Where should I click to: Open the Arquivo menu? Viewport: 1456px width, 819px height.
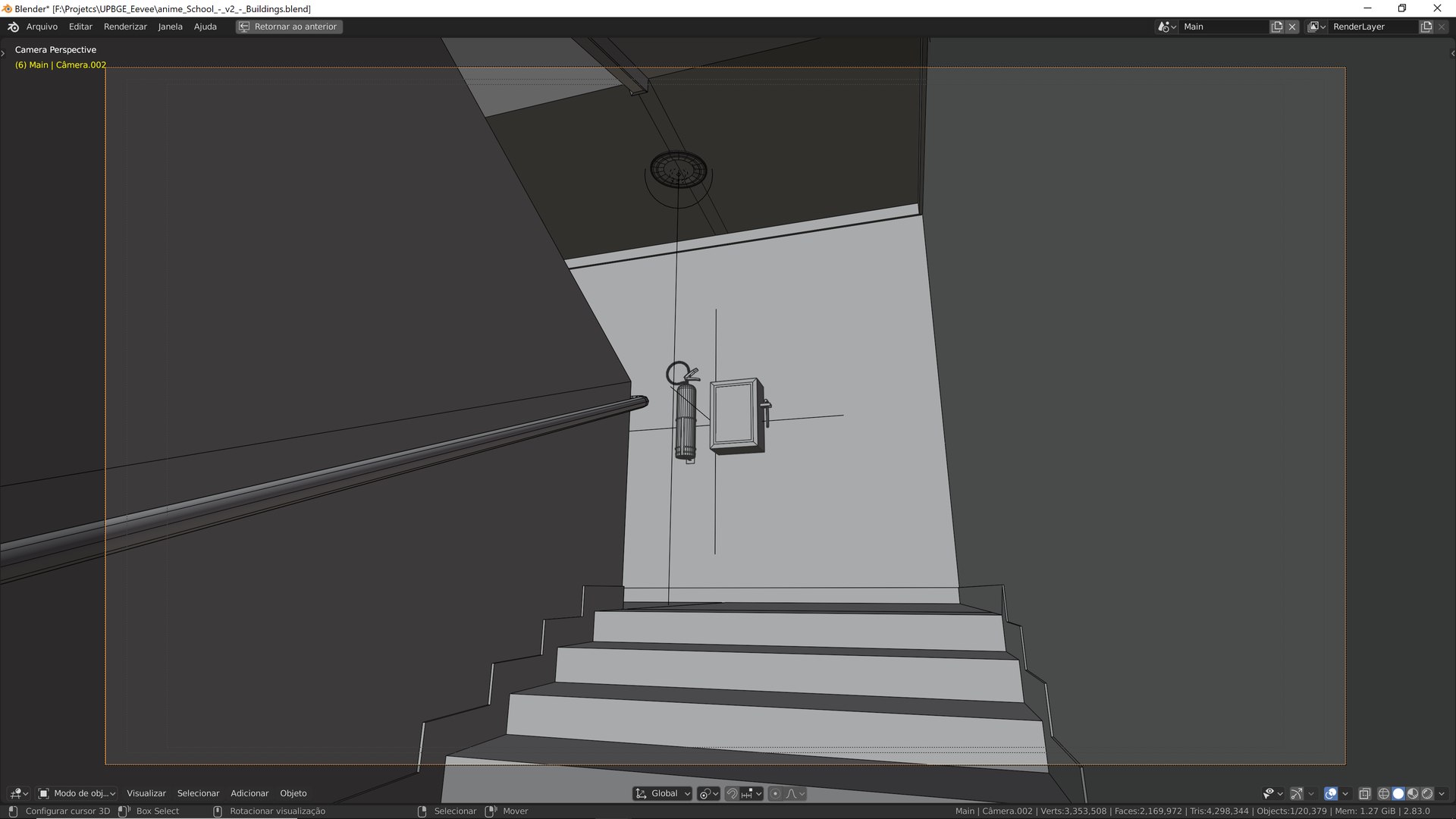(42, 27)
